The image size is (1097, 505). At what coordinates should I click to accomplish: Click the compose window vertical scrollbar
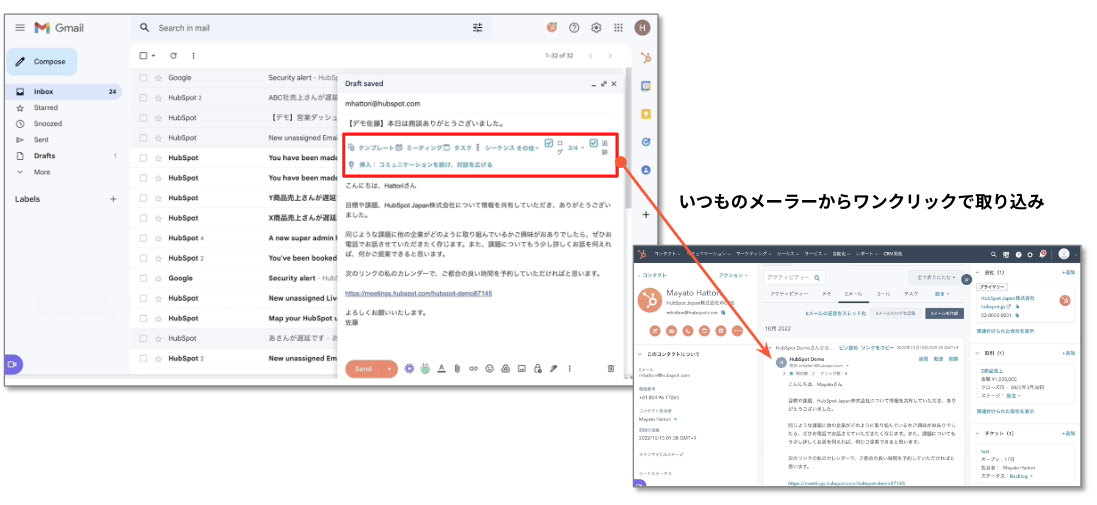click(628, 140)
